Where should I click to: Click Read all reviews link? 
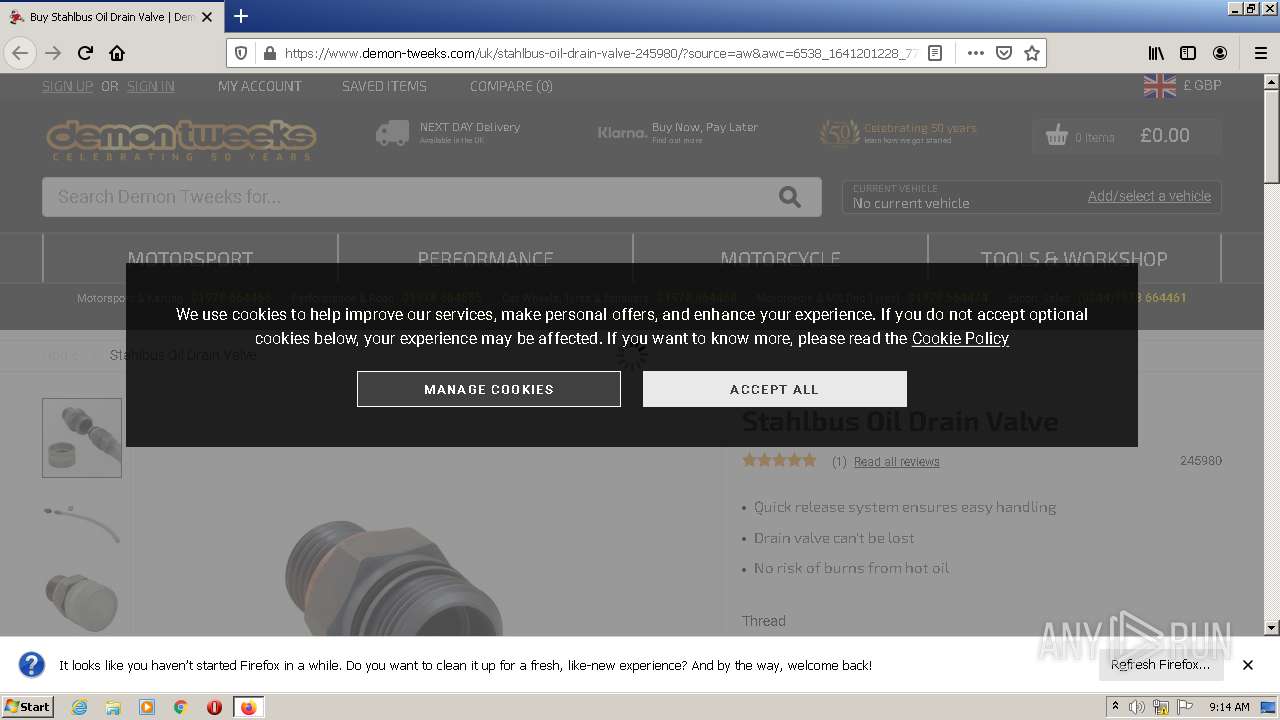896,462
